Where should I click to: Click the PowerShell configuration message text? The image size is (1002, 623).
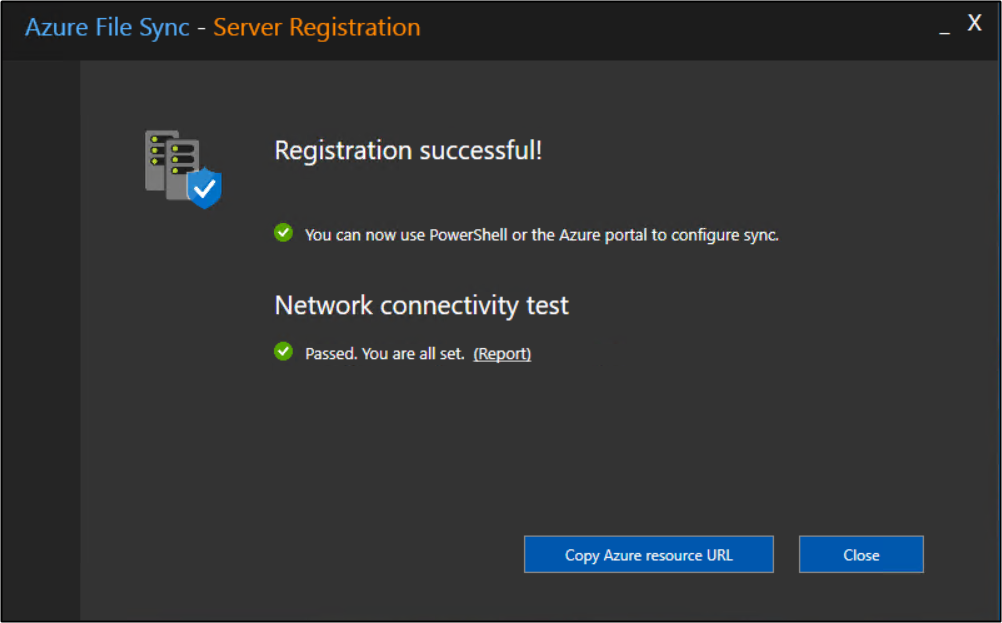tap(540, 234)
